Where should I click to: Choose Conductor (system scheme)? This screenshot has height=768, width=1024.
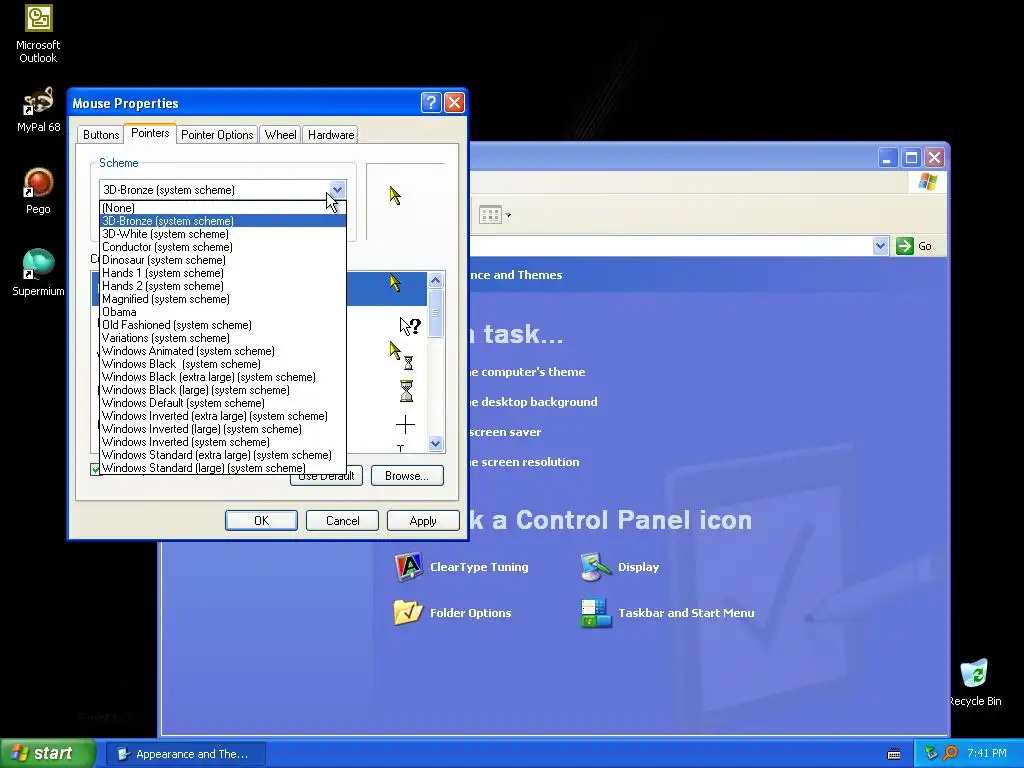click(x=223, y=247)
